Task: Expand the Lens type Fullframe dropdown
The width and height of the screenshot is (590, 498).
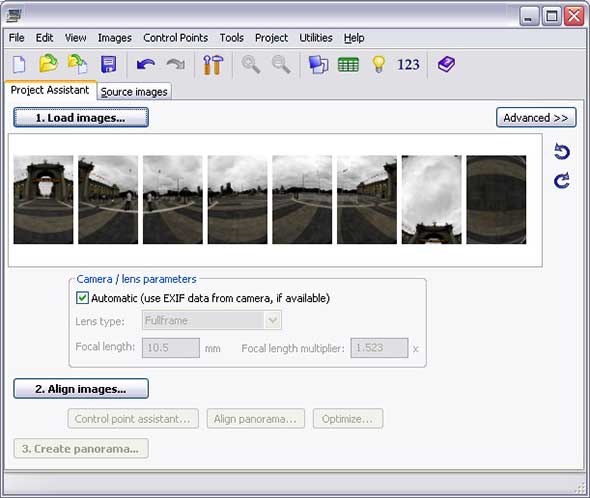Action: point(272,320)
